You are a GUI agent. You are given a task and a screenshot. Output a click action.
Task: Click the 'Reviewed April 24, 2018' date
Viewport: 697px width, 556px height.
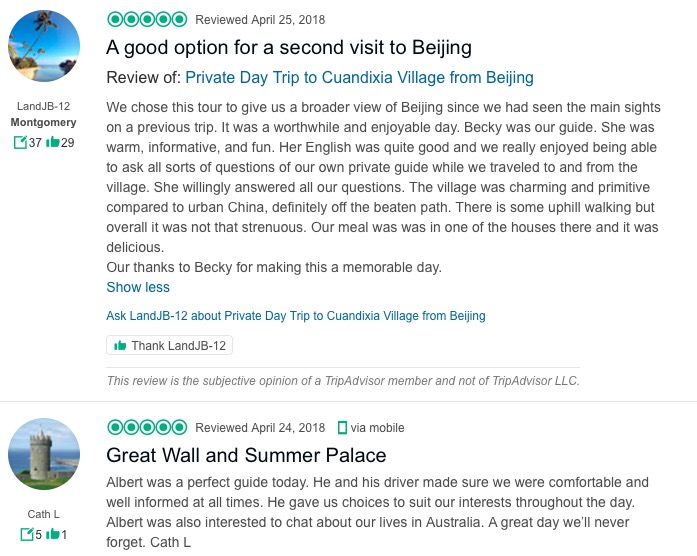(x=260, y=428)
